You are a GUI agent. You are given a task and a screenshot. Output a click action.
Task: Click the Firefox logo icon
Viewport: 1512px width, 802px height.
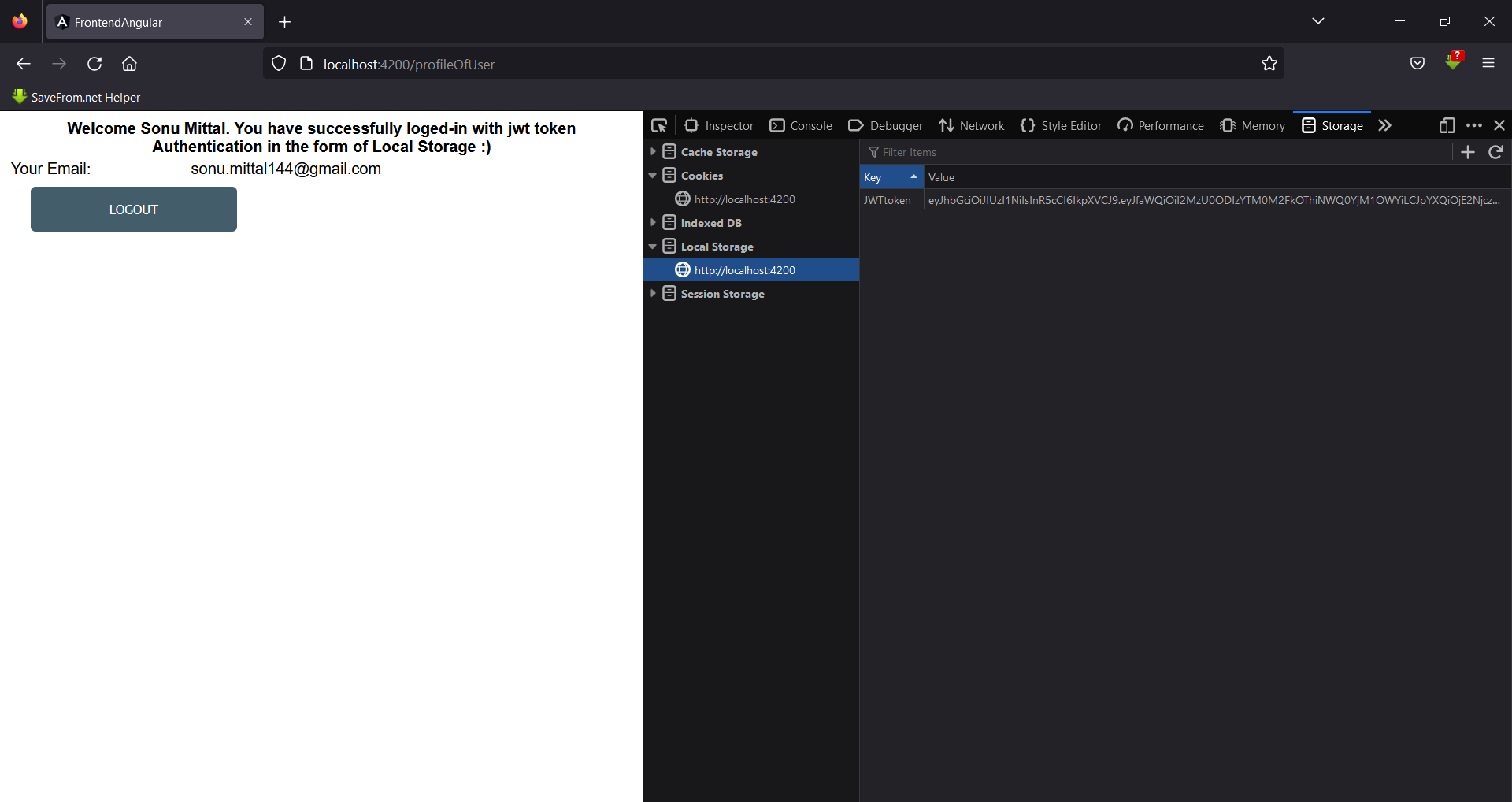coord(20,21)
